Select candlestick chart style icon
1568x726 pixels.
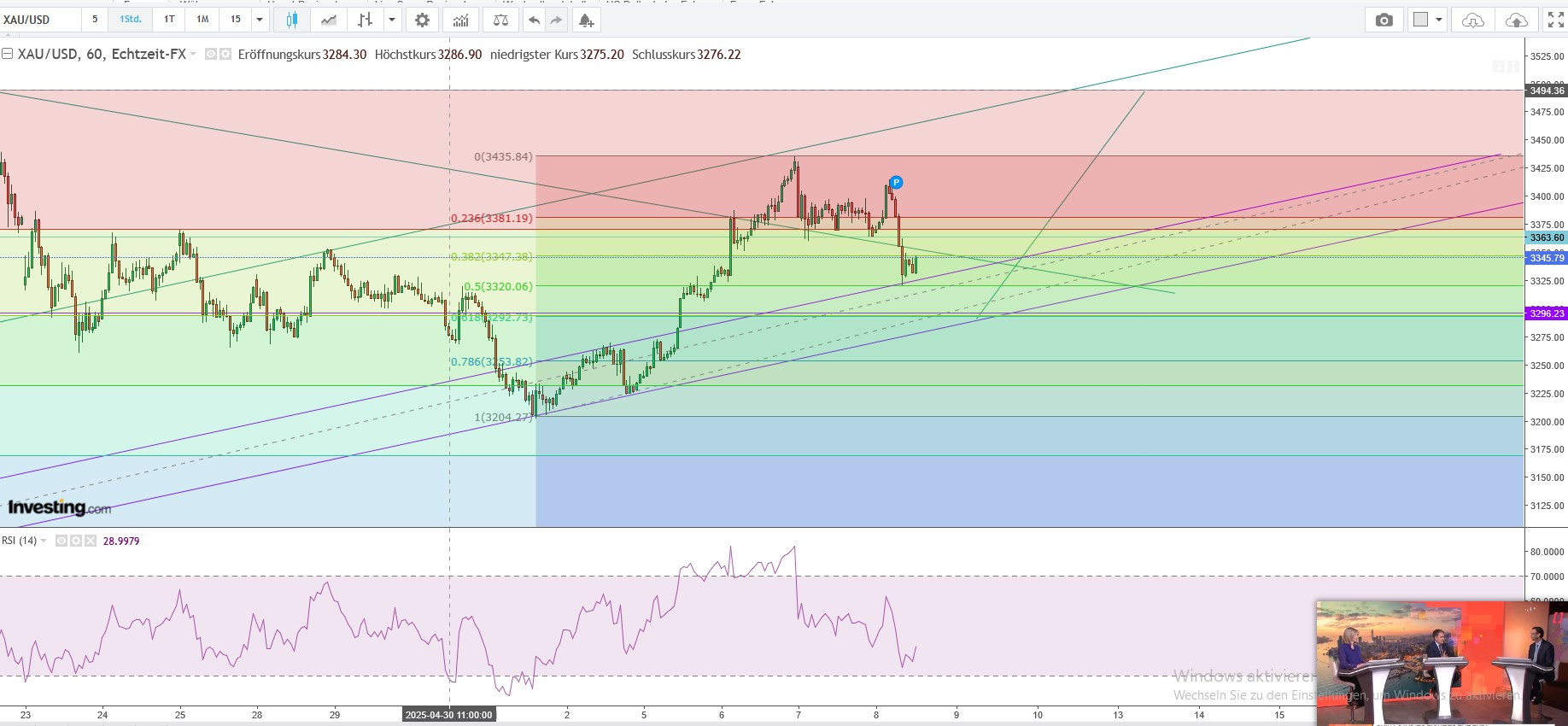tap(292, 20)
